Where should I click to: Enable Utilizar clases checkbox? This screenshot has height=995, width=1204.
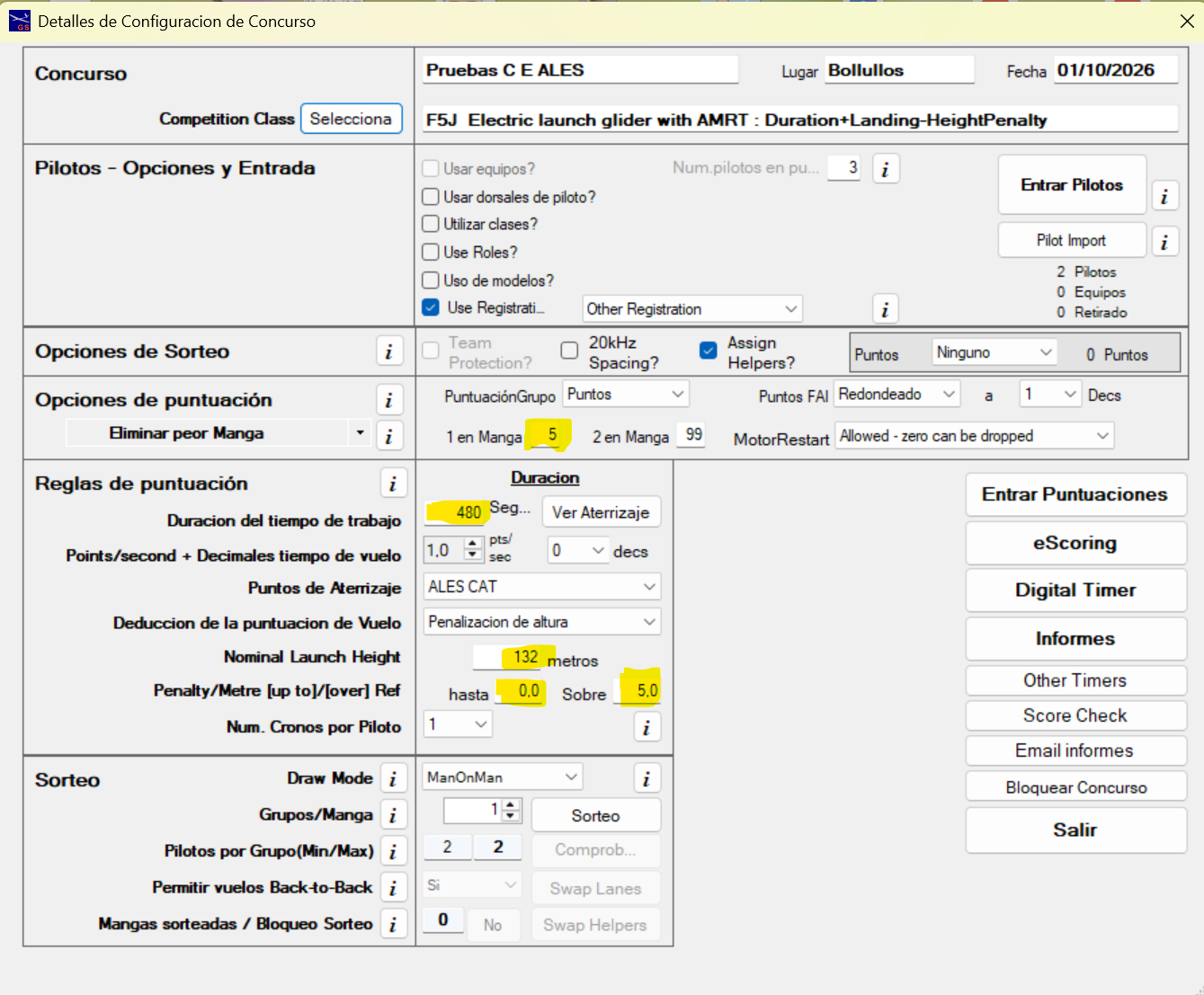[431, 224]
